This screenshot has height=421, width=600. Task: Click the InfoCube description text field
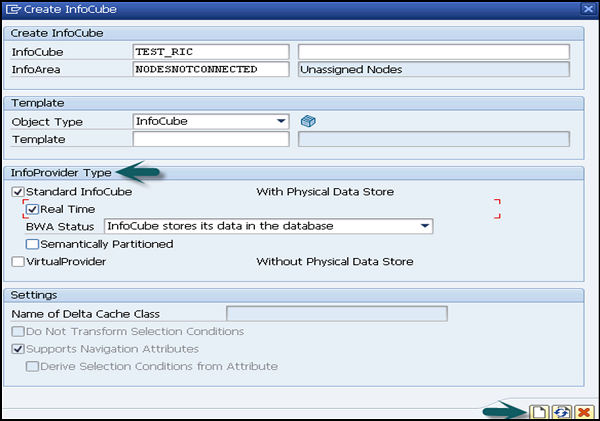click(x=433, y=51)
